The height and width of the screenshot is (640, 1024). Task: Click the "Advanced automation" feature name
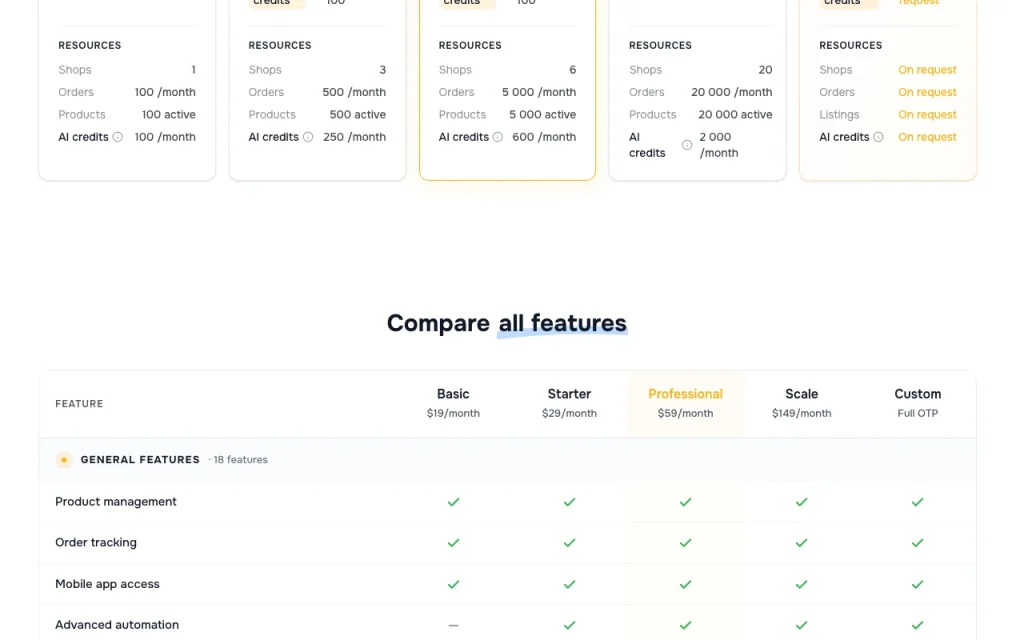pyautogui.click(x=117, y=625)
